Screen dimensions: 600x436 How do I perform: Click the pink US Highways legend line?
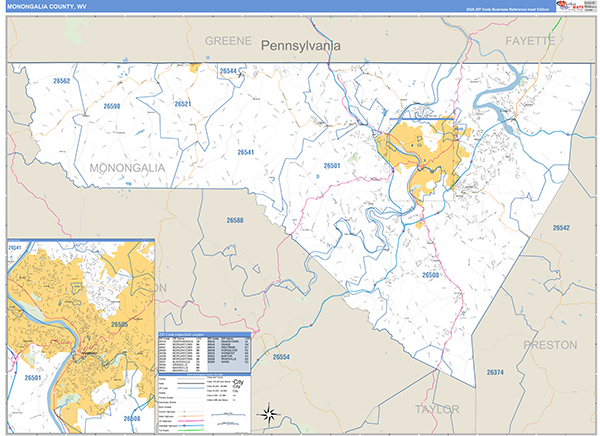pos(191,421)
